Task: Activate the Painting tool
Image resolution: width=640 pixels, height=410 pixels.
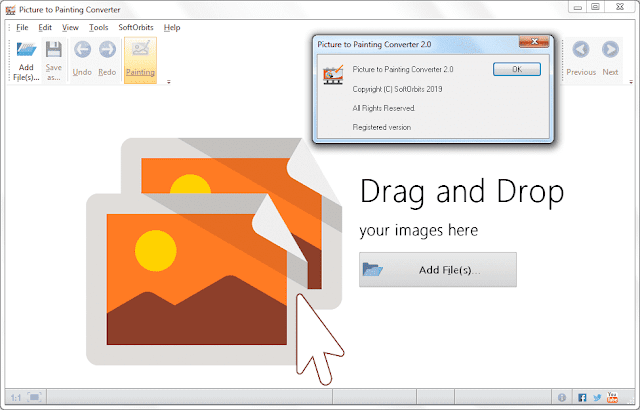Action: [x=140, y=60]
